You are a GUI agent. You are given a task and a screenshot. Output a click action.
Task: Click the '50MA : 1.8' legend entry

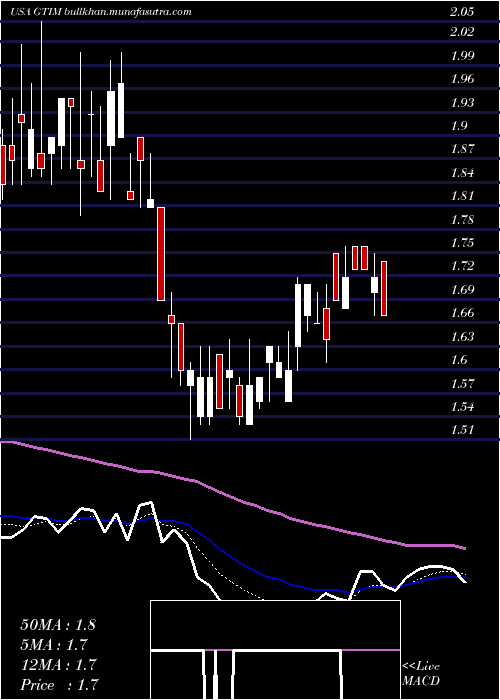(x=58, y=625)
